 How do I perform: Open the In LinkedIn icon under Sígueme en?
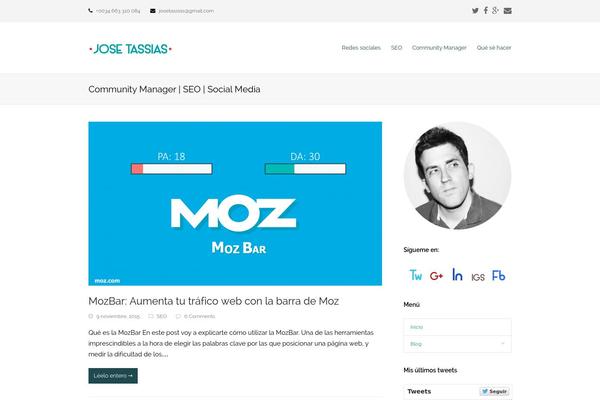click(x=457, y=274)
